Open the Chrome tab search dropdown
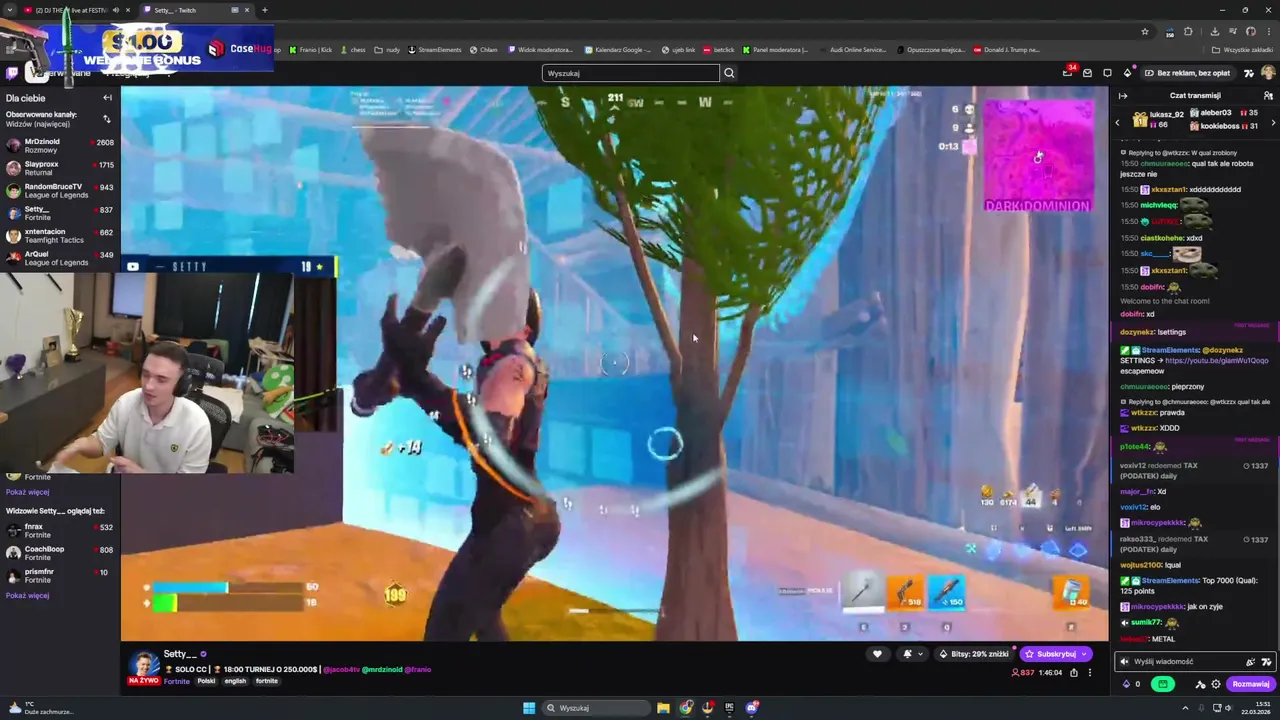 (x=10, y=10)
